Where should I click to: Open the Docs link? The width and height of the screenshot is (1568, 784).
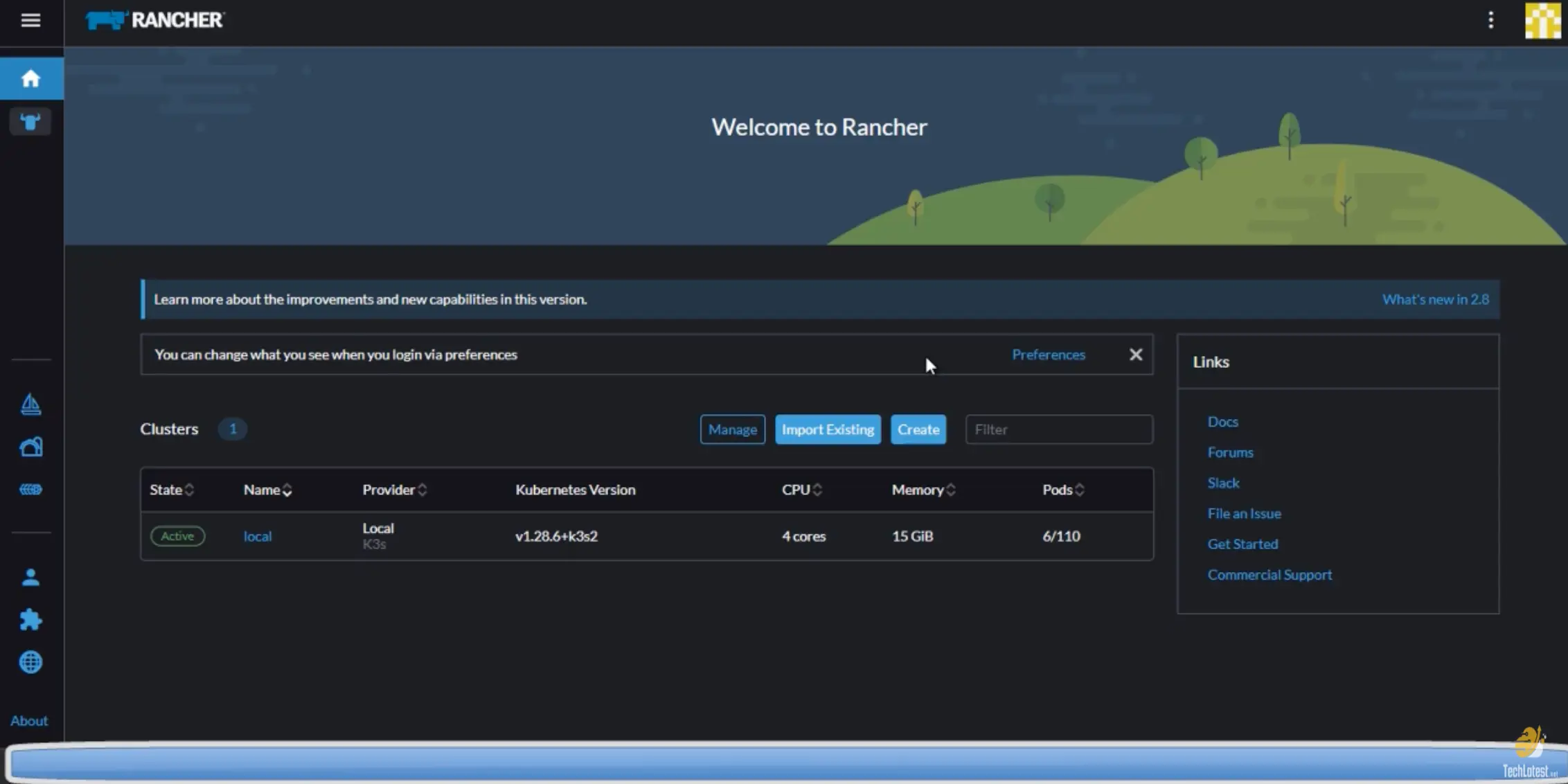1222,421
